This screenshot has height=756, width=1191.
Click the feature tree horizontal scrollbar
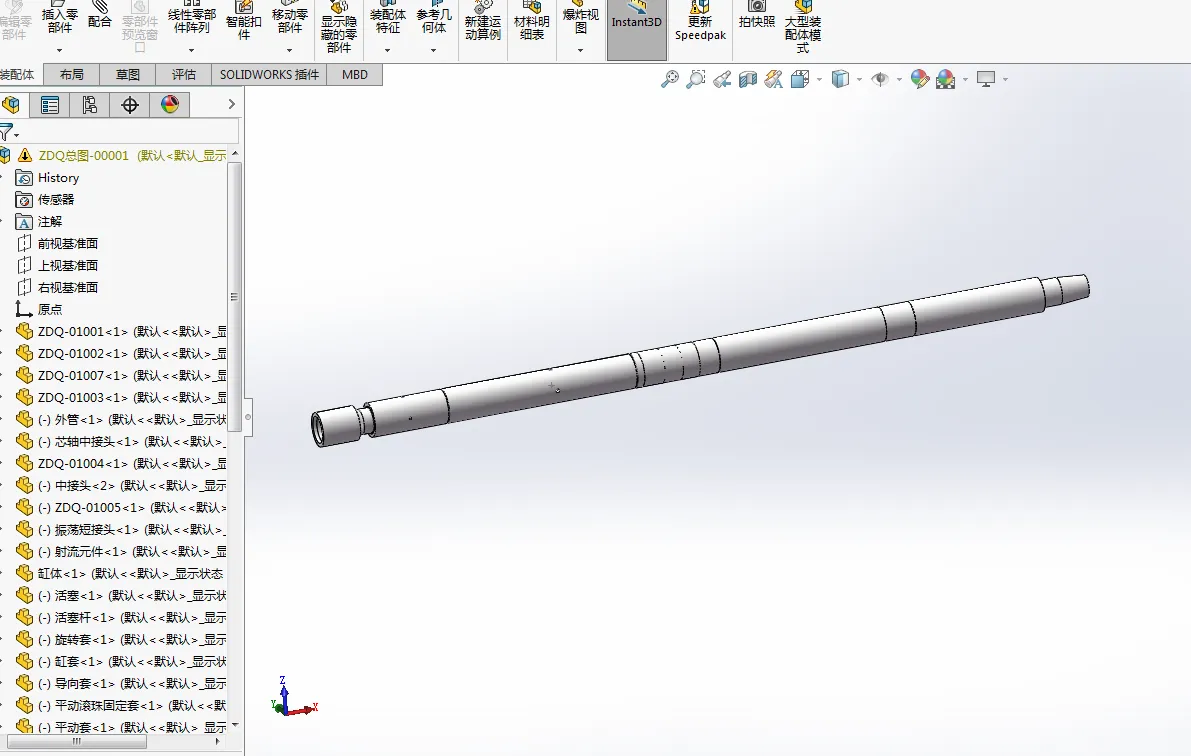pyautogui.click(x=76, y=742)
